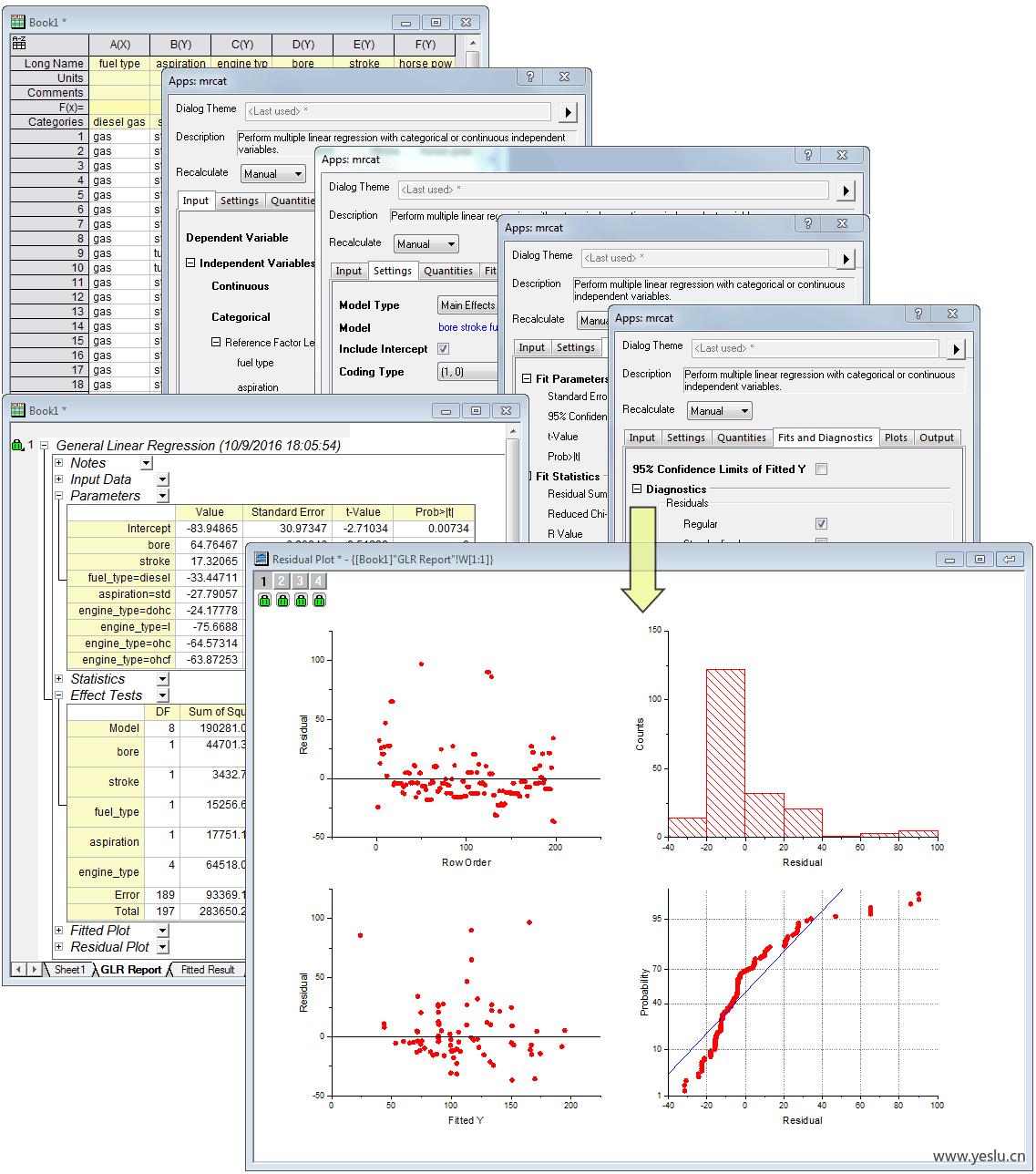Image resolution: width=1036 pixels, height=1174 pixels.
Task: Open help in Fits and Diagnostics dialog
Action: tap(918, 314)
